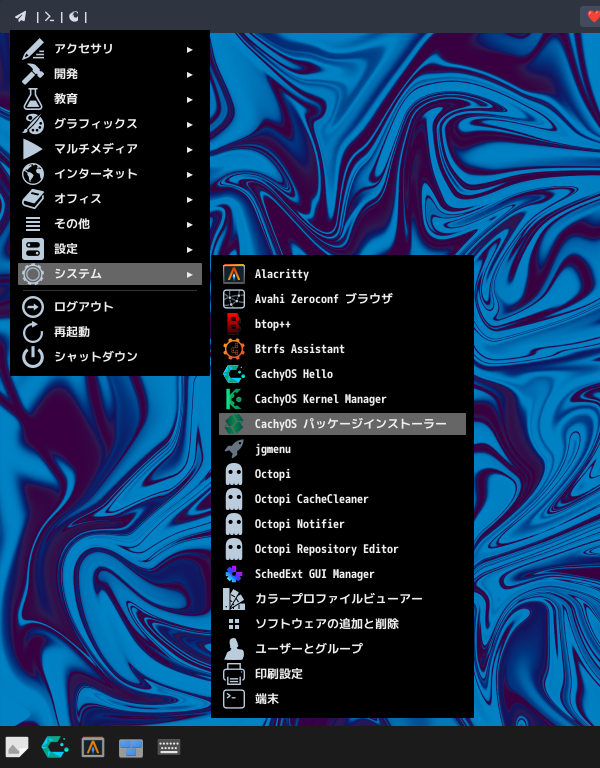This screenshot has height=768, width=600.
Task: Click the 設定 switches icon
Action: coord(33,249)
